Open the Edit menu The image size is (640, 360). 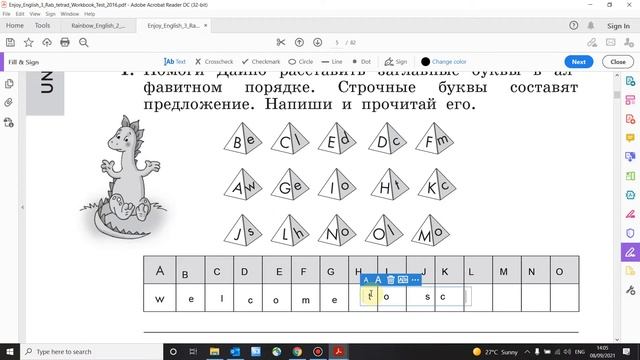(20, 13)
